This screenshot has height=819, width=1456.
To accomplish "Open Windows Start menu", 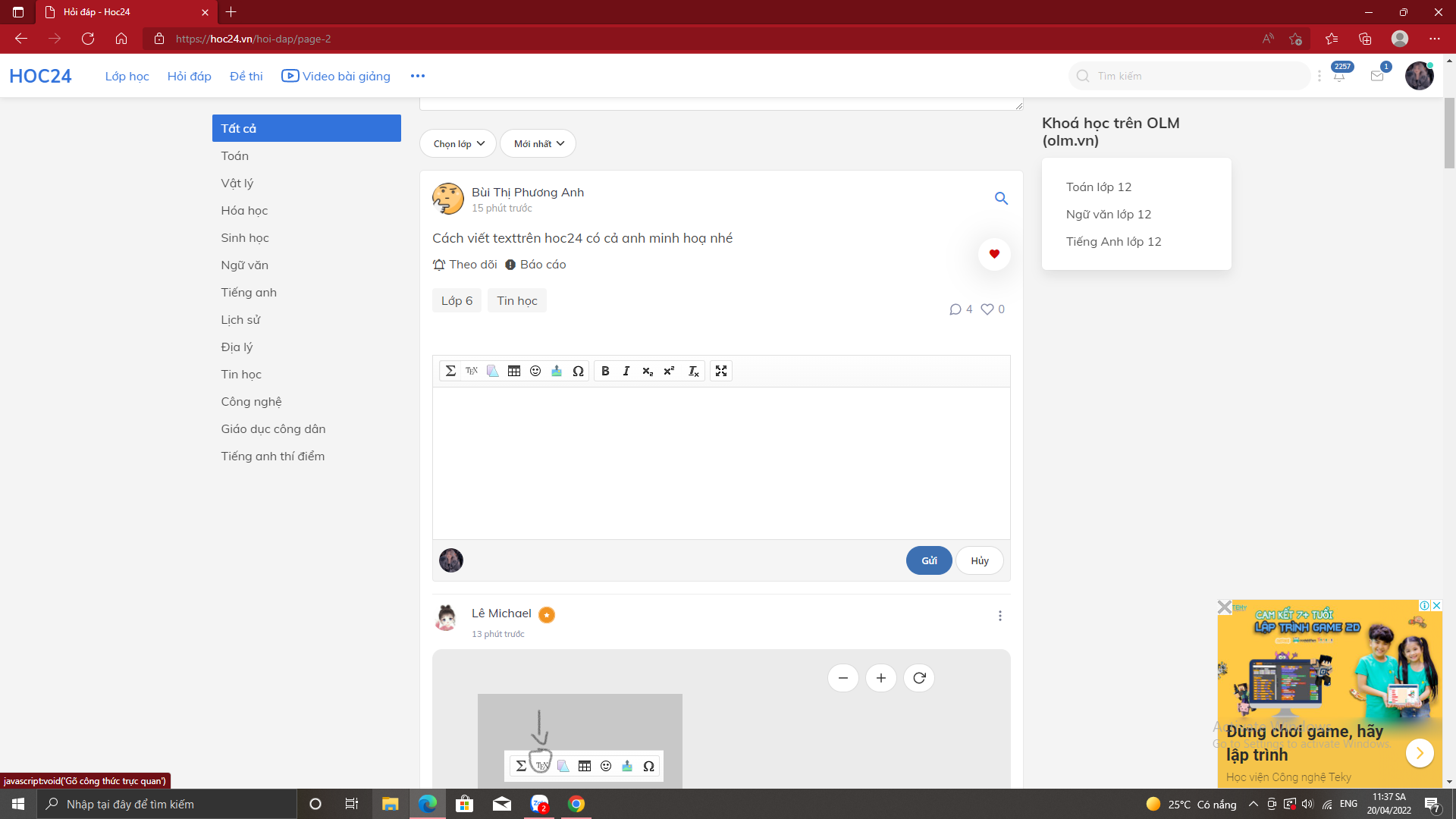I will pyautogui.click(x=18, y=804).
